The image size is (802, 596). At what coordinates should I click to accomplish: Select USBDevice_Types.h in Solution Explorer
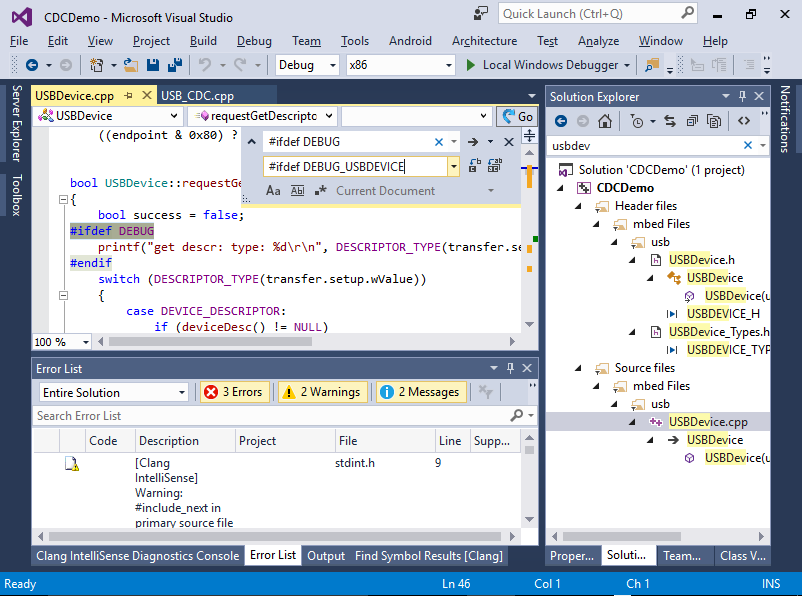coord(719,332)
